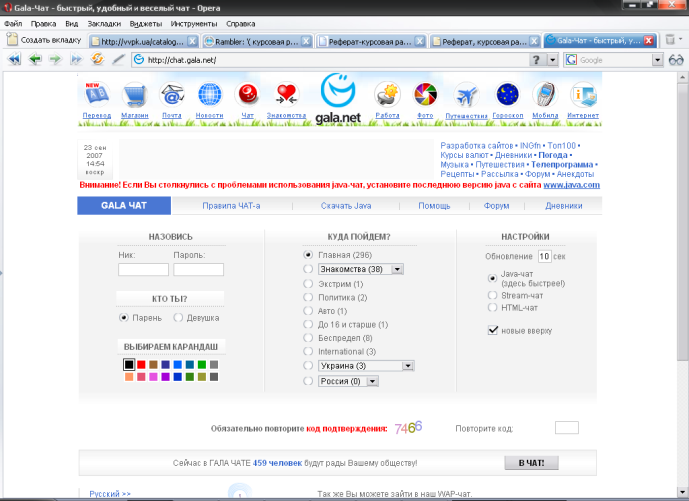The image size is (689, 501).
Task: Open the Скачать Java link
Action: (346, 206)
